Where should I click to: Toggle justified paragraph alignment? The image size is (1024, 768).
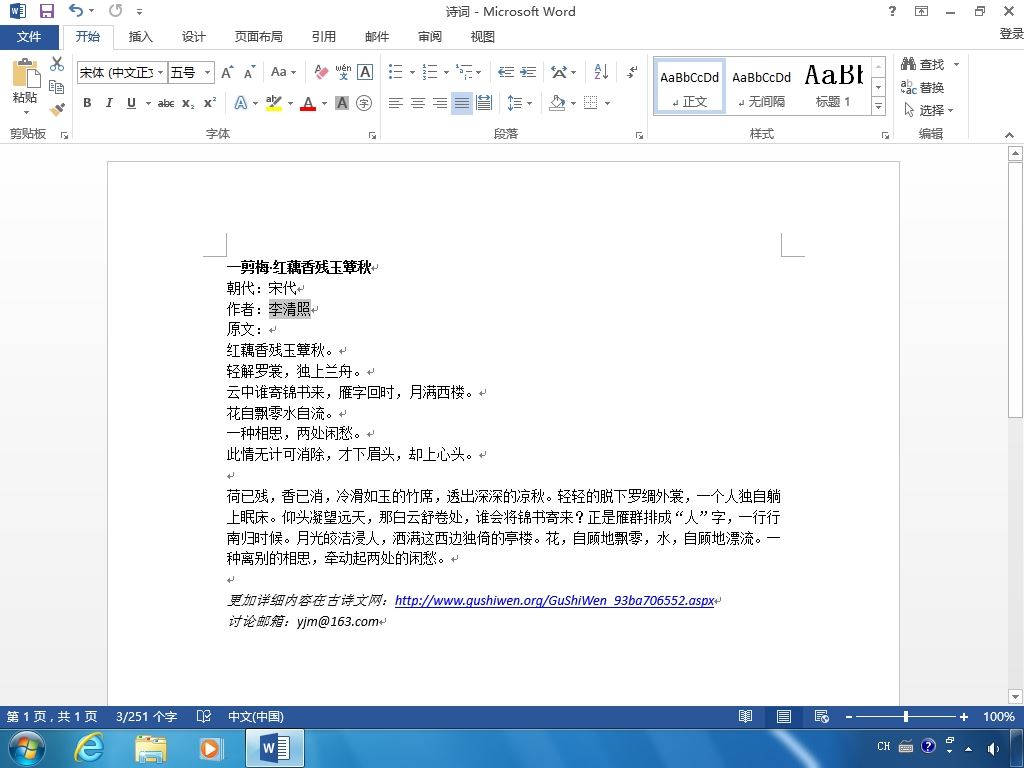click(462, 103)
